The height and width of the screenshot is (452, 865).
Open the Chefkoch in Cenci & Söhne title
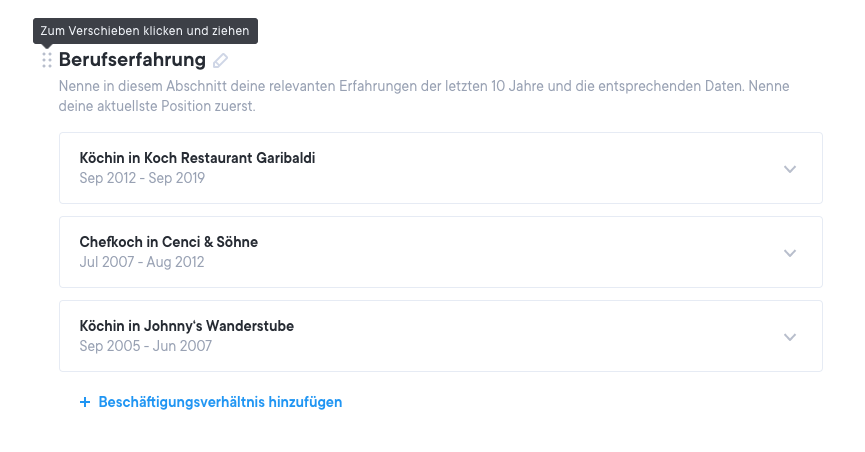168,242
